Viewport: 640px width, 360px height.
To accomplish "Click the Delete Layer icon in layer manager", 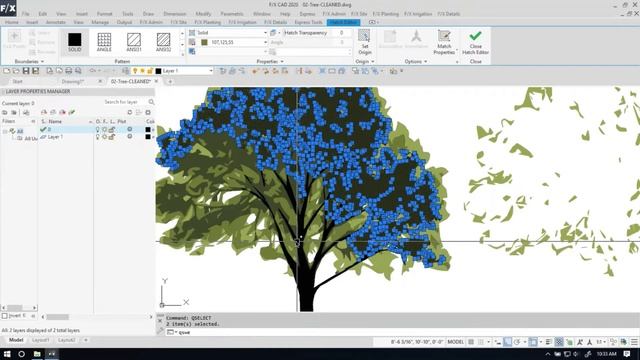I will tap(62, 112).
